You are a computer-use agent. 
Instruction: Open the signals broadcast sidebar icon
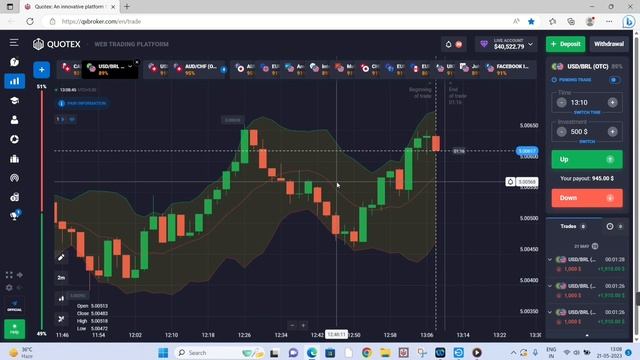pyautogui.click(x=14, y=178)
